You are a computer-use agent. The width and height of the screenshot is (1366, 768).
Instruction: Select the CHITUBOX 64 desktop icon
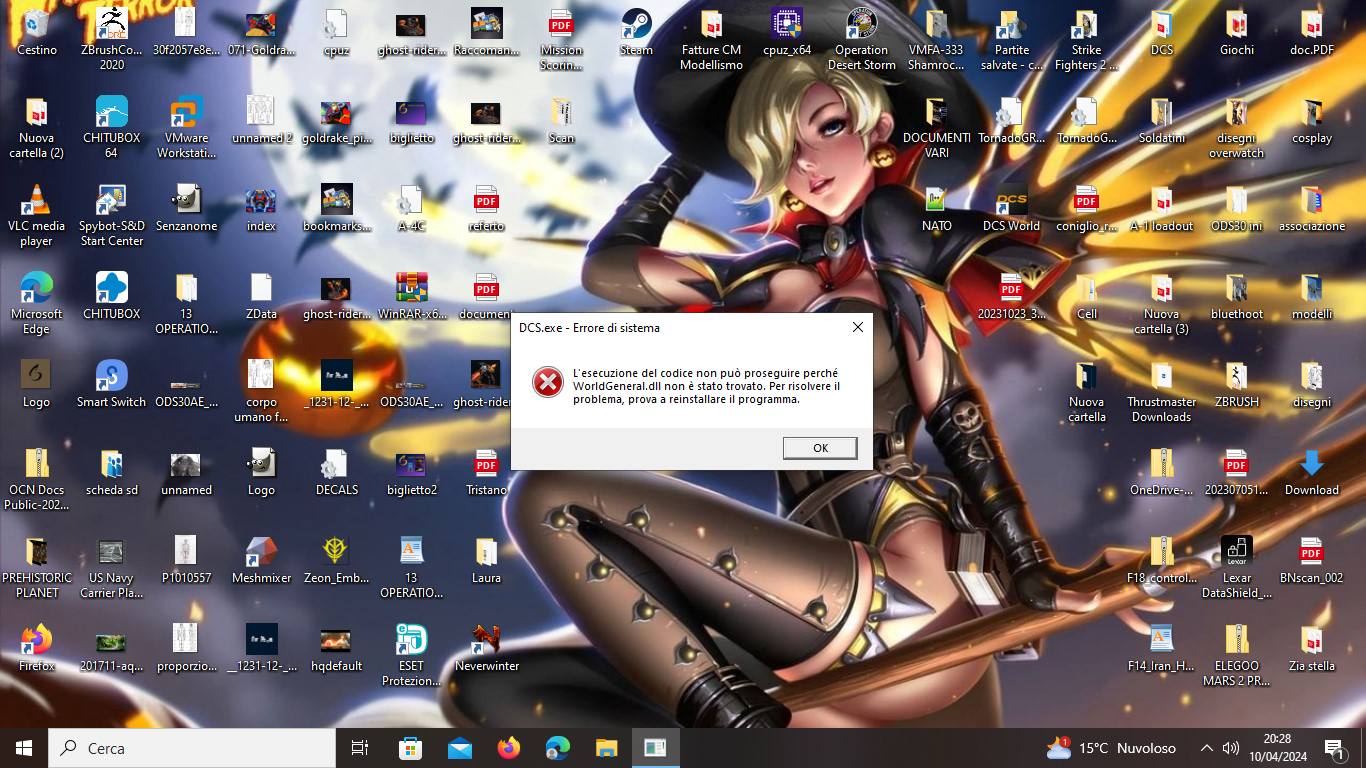[111, 126]
